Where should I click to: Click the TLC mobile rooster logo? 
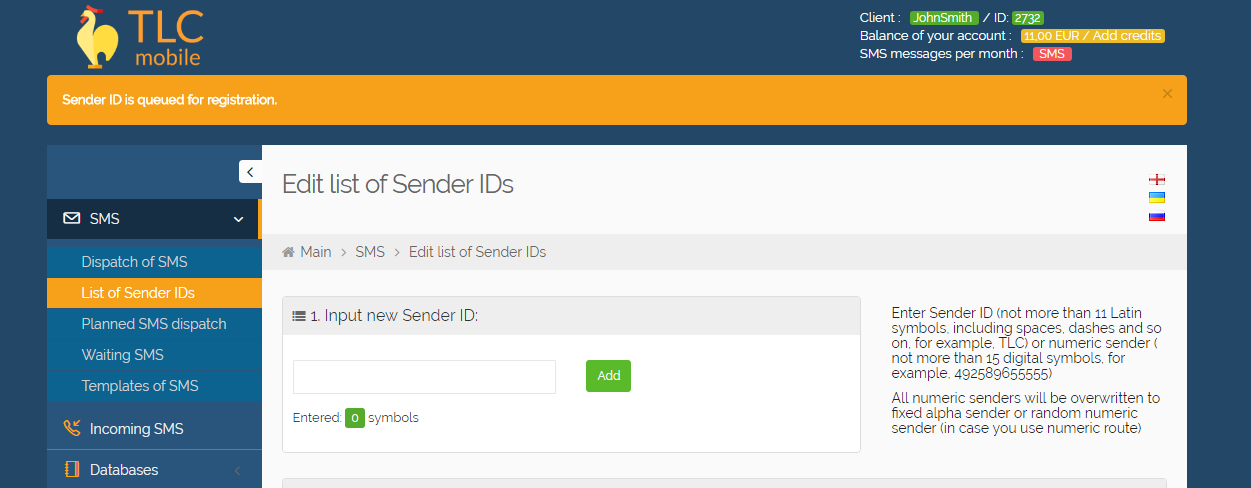pos(140,36)
